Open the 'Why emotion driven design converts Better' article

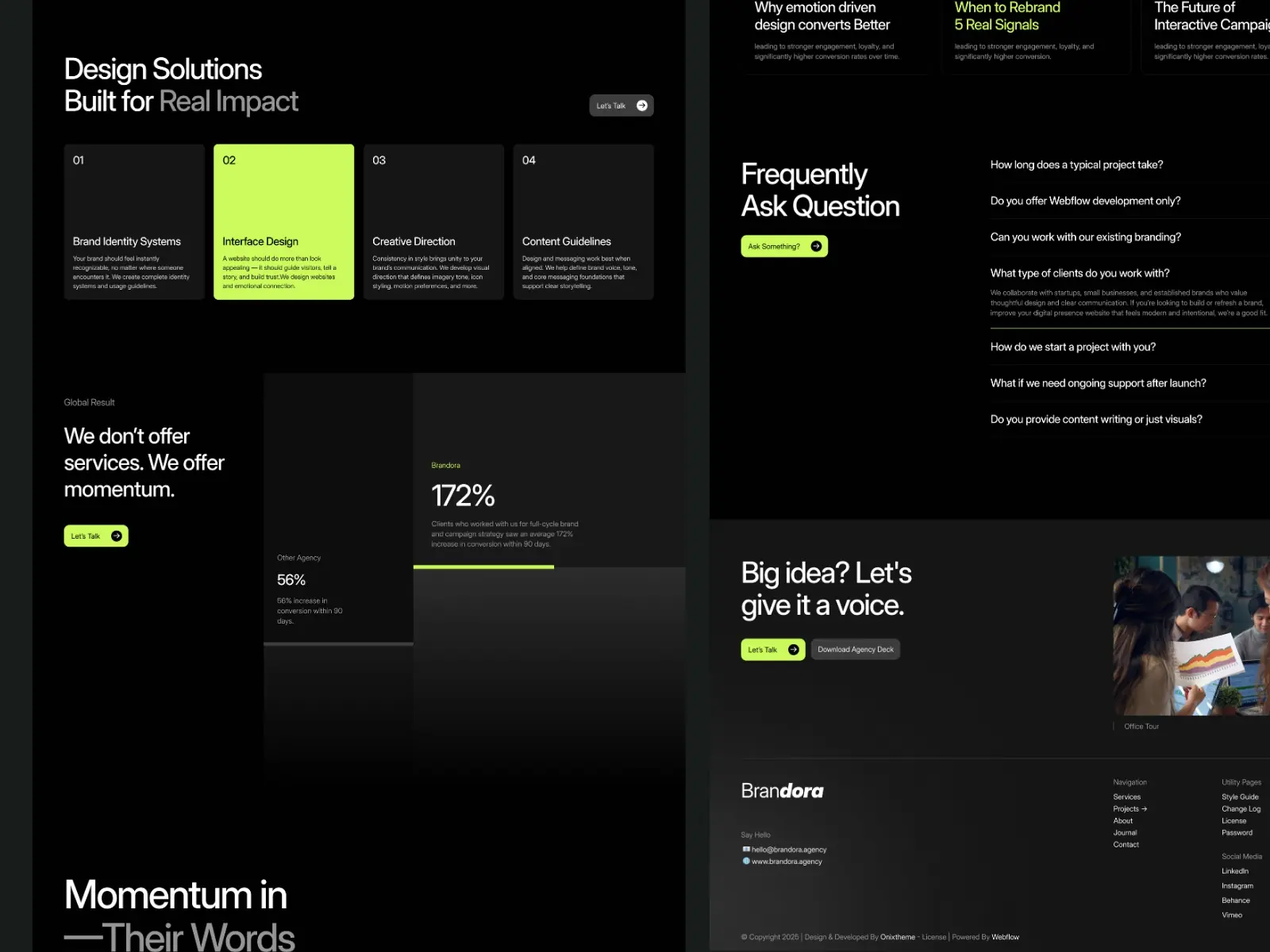pos(836,36)
